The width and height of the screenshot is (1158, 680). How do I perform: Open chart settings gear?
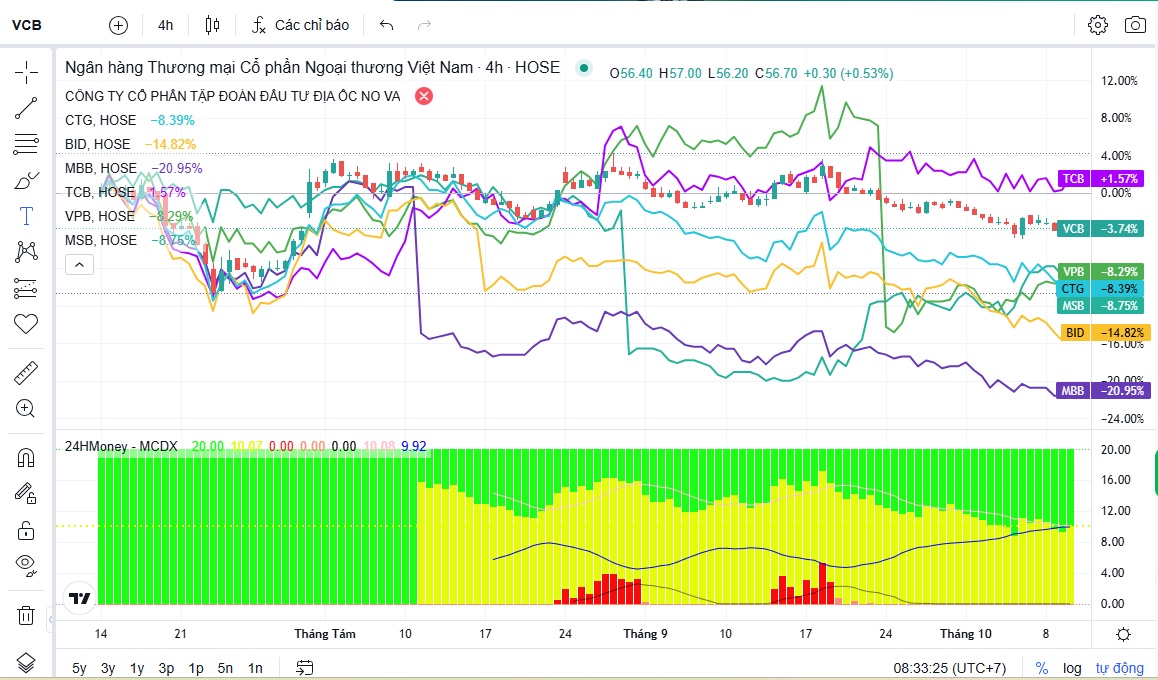1098,25
